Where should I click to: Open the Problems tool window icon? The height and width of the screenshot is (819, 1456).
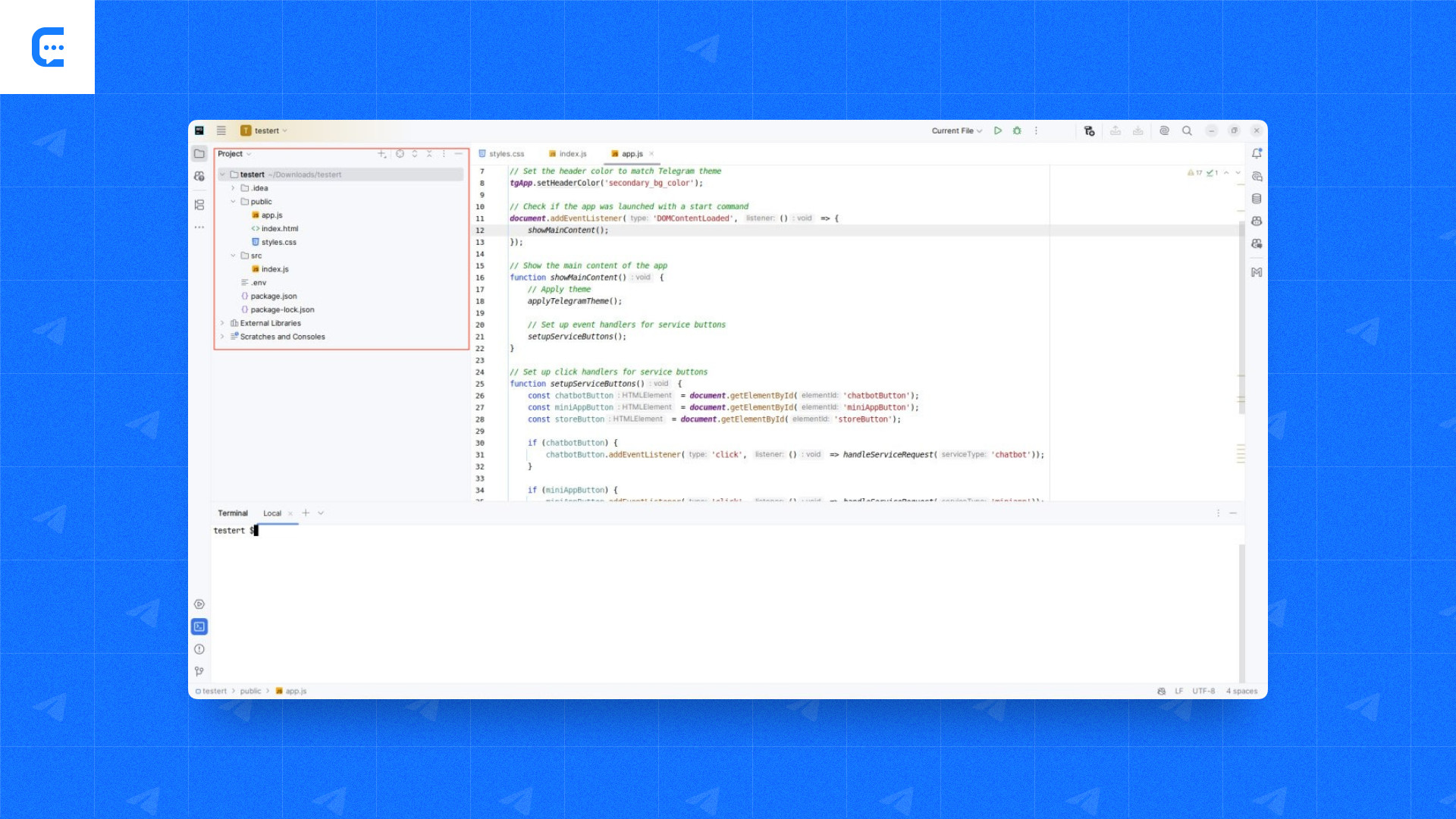(199, 649)
